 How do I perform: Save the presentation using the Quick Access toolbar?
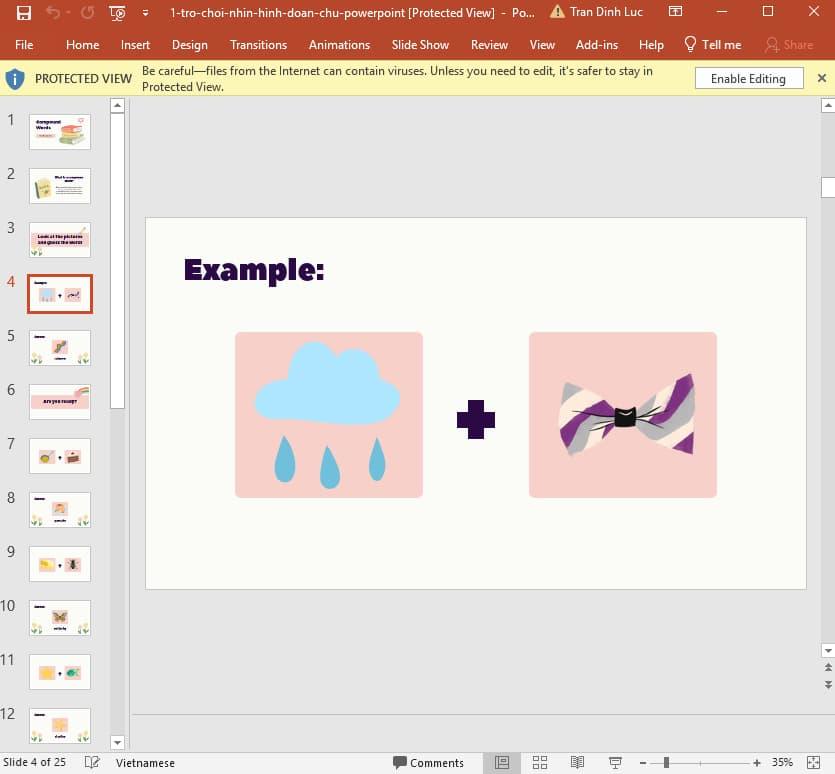[22, 12]
